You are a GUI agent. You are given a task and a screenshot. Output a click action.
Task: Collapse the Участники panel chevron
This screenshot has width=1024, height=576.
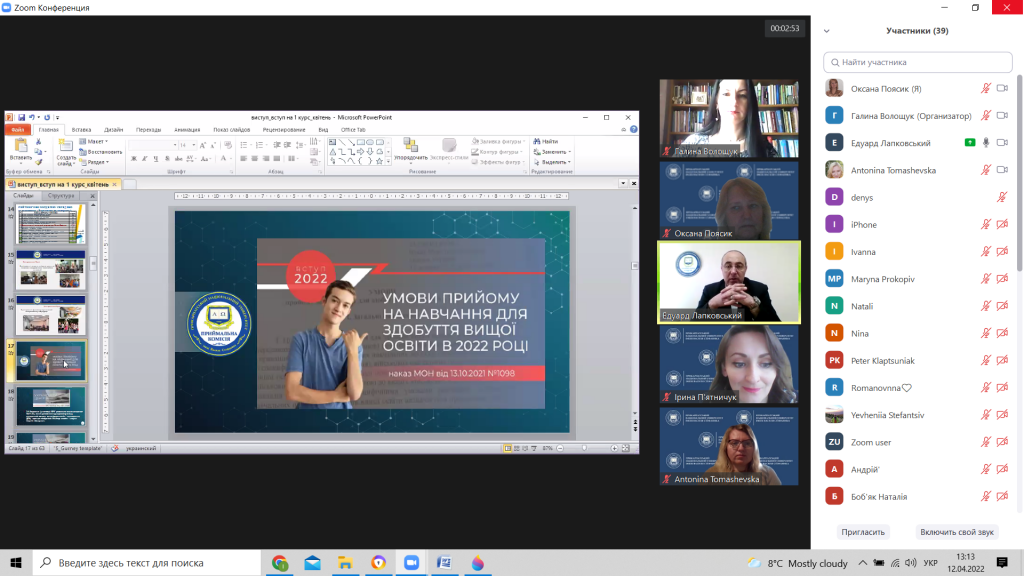click(x=827, y=31)
